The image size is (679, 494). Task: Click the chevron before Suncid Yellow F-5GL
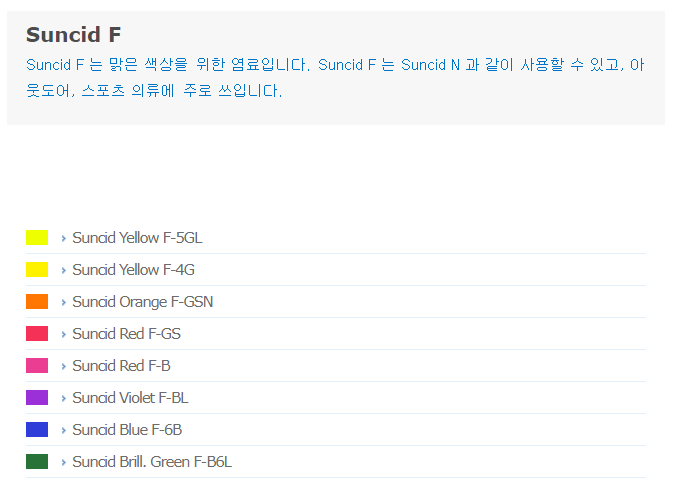pyautogui.click(x=64, y=239)
